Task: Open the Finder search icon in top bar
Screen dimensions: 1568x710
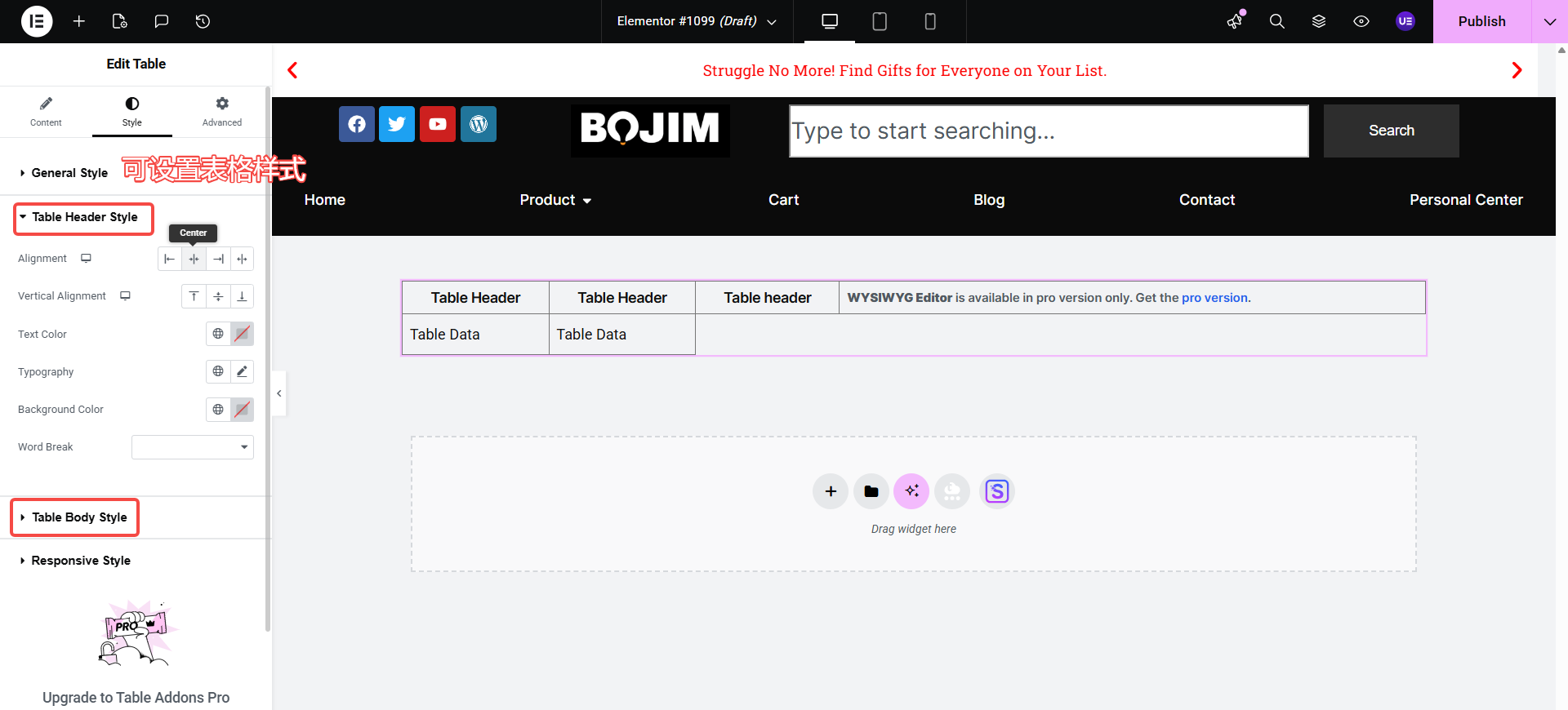Action: [1276, 21]
